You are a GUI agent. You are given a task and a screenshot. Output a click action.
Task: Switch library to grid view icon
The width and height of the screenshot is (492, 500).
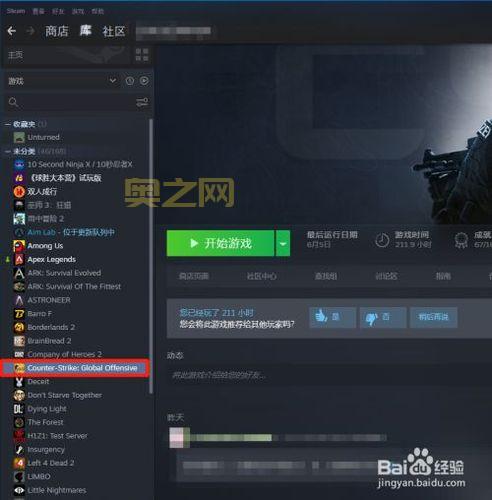(x=142, y=54)
